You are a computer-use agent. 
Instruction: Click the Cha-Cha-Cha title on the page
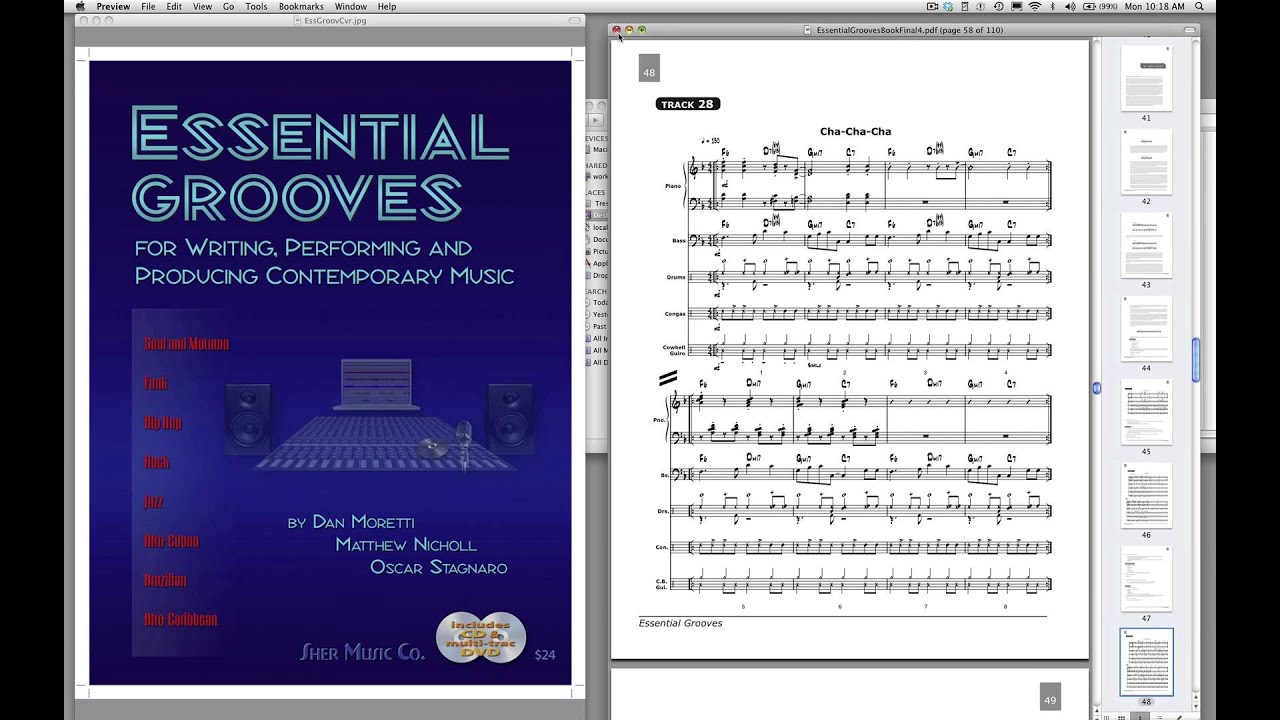click(x=855, y=131)
